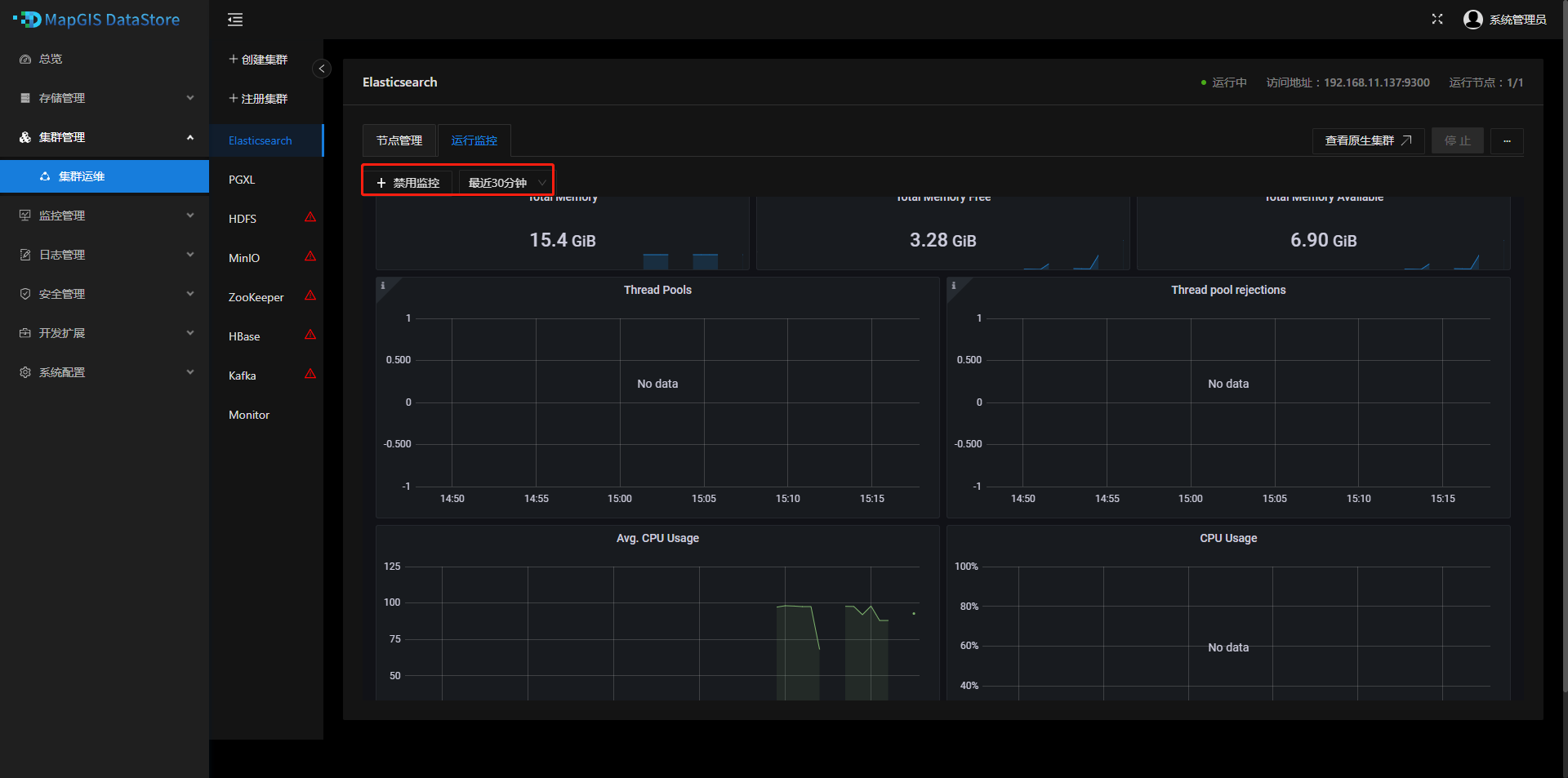This screenshot has height=778, width=1568.
Task: Click the 停止 button
Action: click(1458, 140)
